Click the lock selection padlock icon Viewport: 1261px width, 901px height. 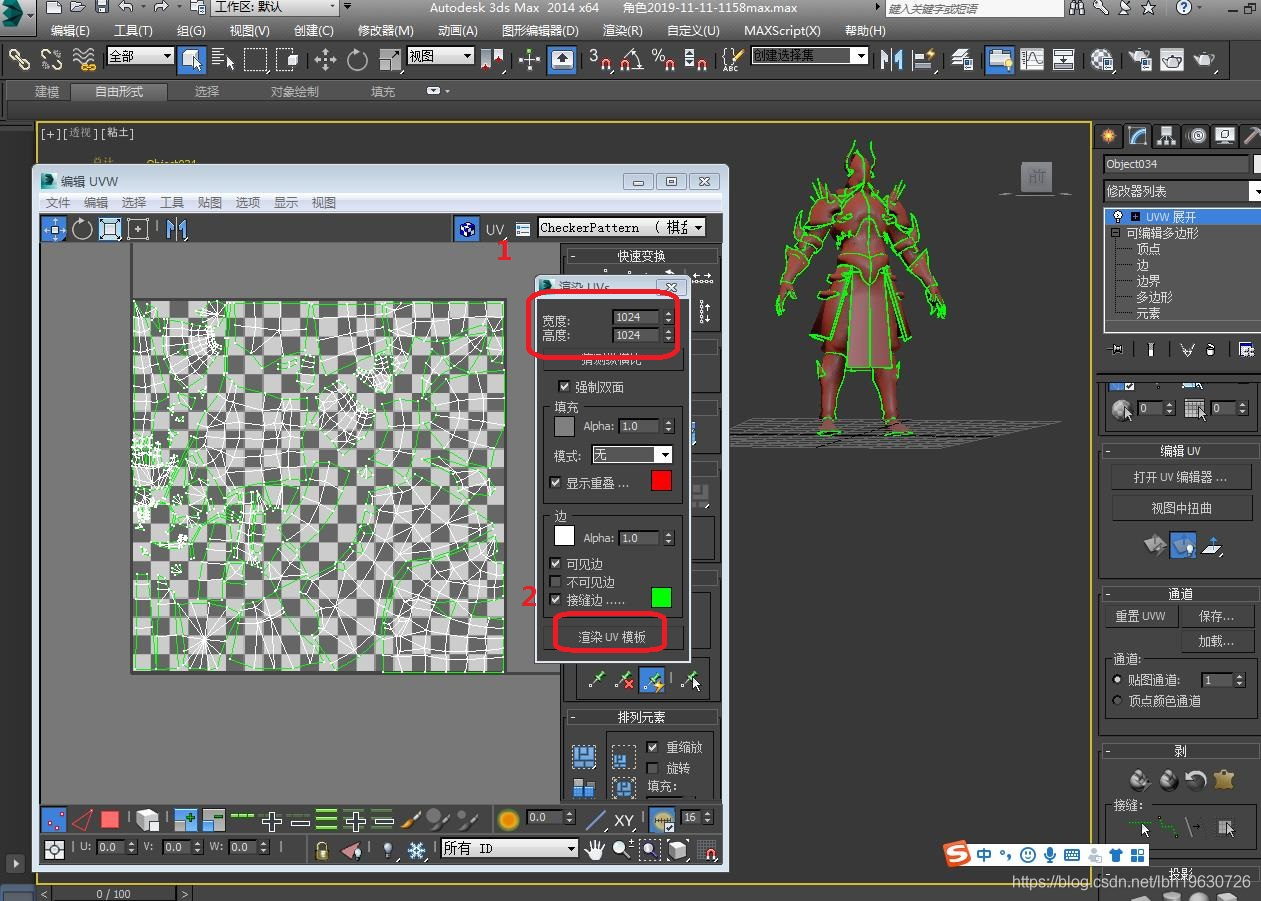(x=321, y=849)
